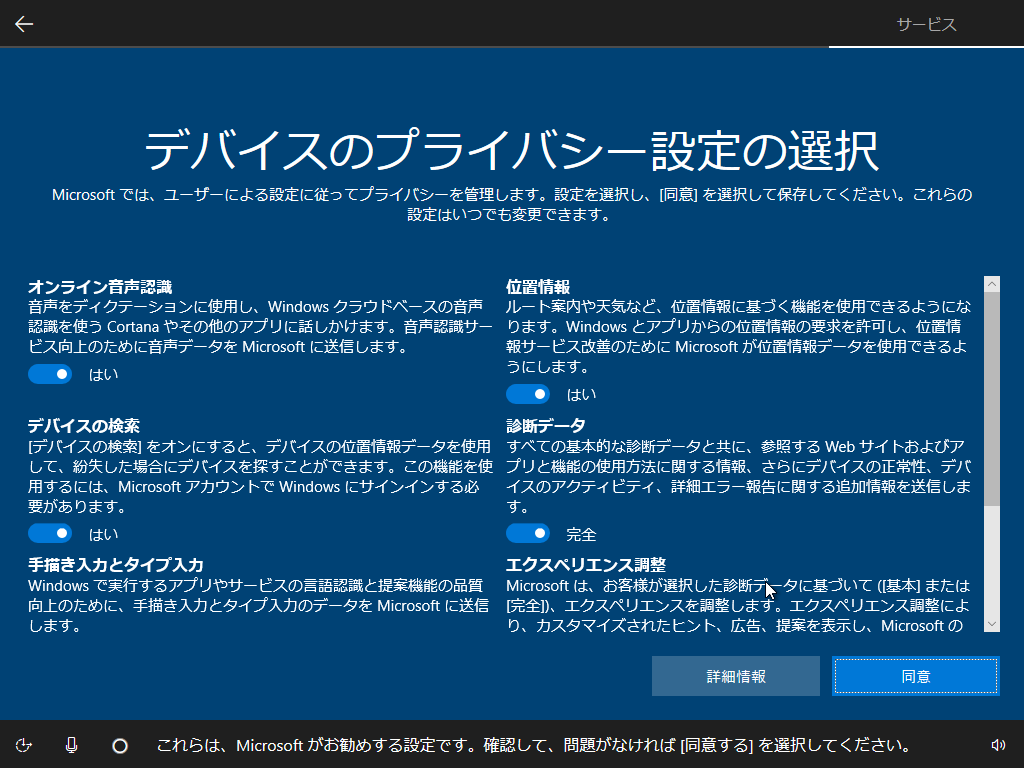Switch off the 位置情報 toggle
Image resolution: width=1024 pixels, height=768 pixels.
528,393
